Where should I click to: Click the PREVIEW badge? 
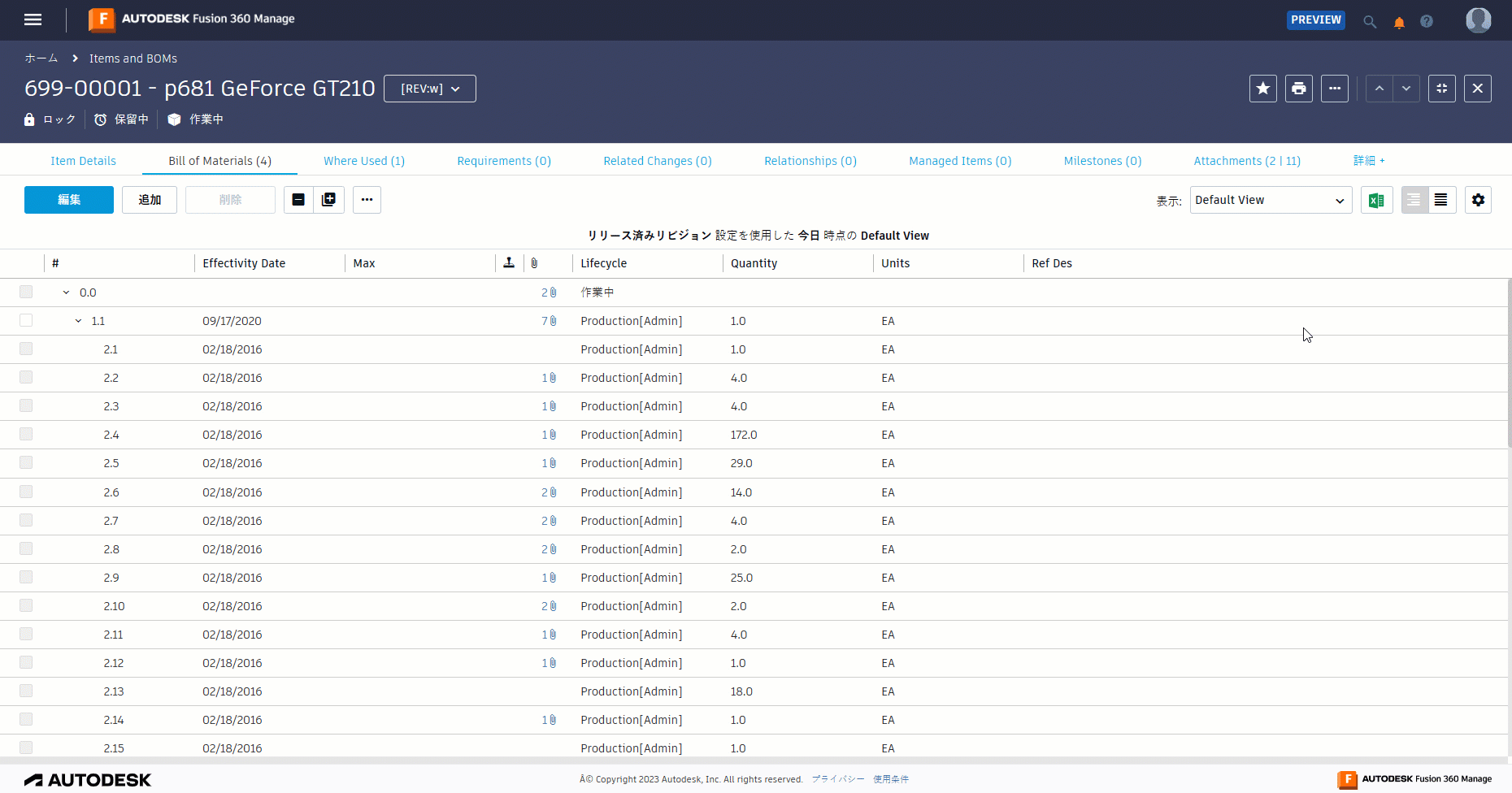click(1316, 20)
